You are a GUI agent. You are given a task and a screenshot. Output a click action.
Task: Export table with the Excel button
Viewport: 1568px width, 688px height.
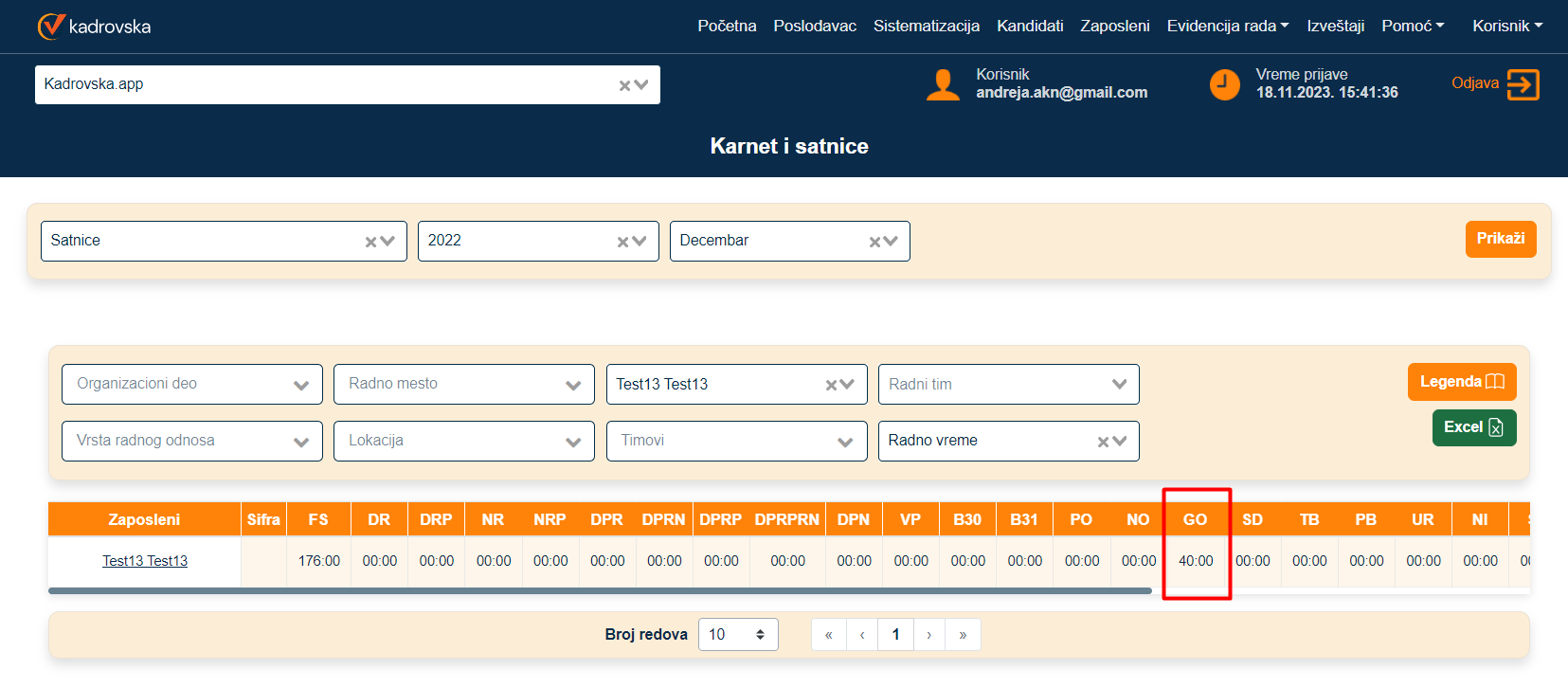1473,427
